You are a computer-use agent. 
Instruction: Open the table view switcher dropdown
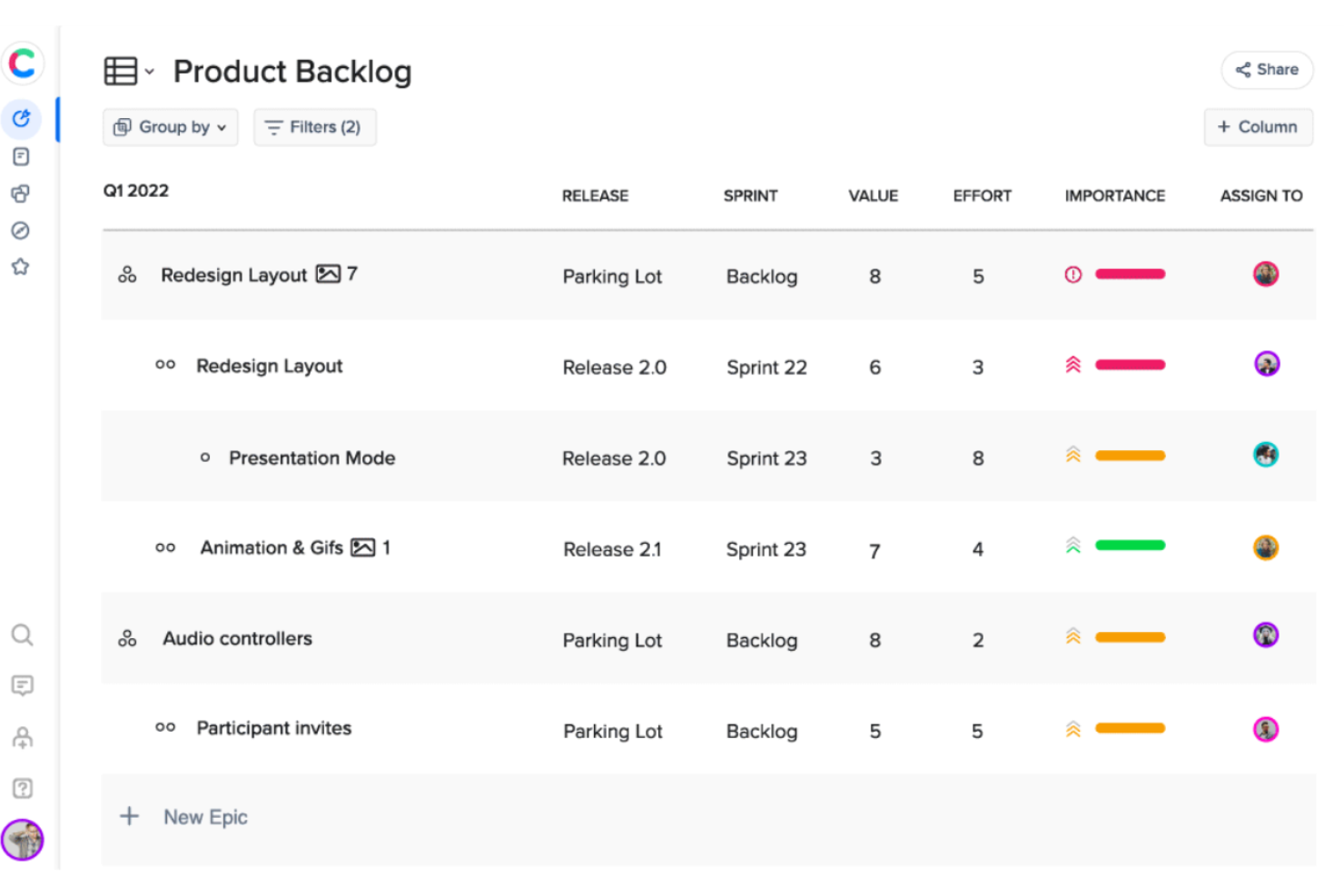(129, 71)
